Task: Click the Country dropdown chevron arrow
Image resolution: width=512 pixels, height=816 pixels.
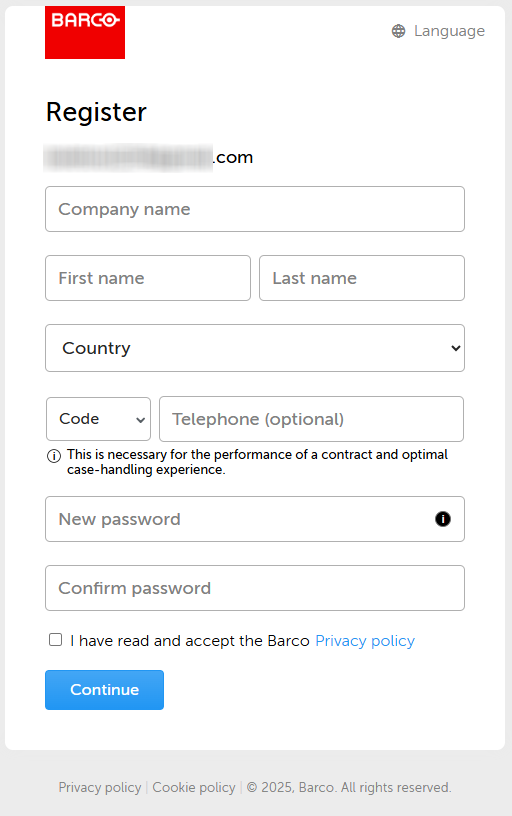Action: tap(455, 348)
